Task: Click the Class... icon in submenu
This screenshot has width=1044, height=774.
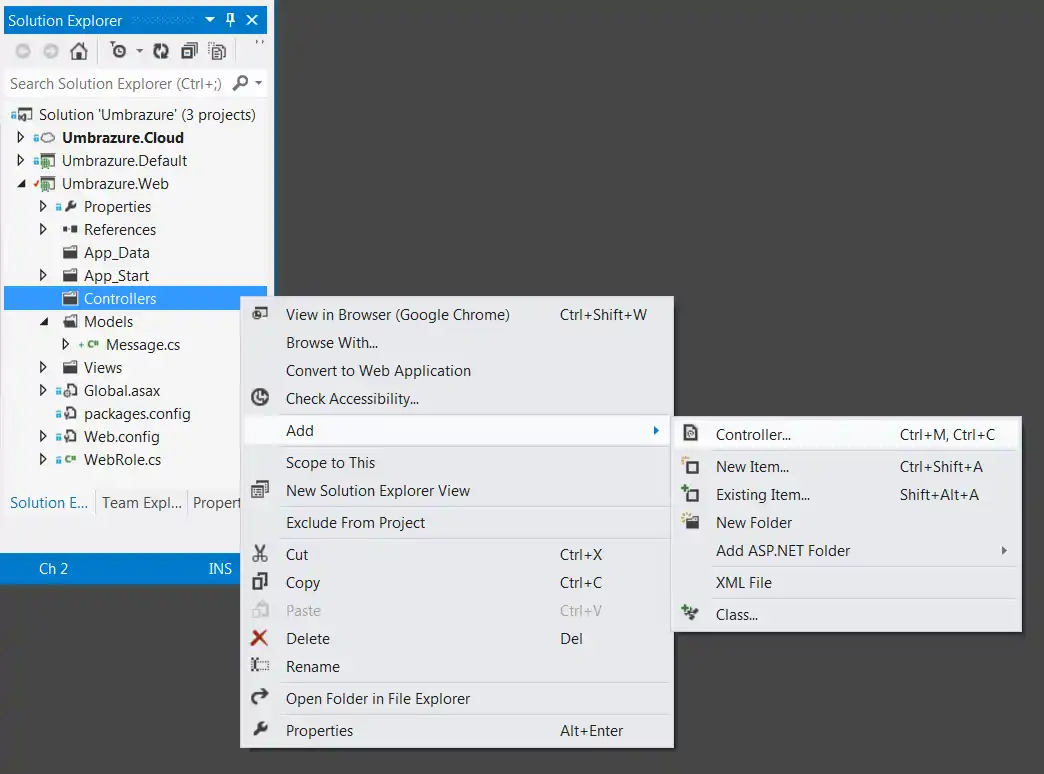Action: (690, 613)
